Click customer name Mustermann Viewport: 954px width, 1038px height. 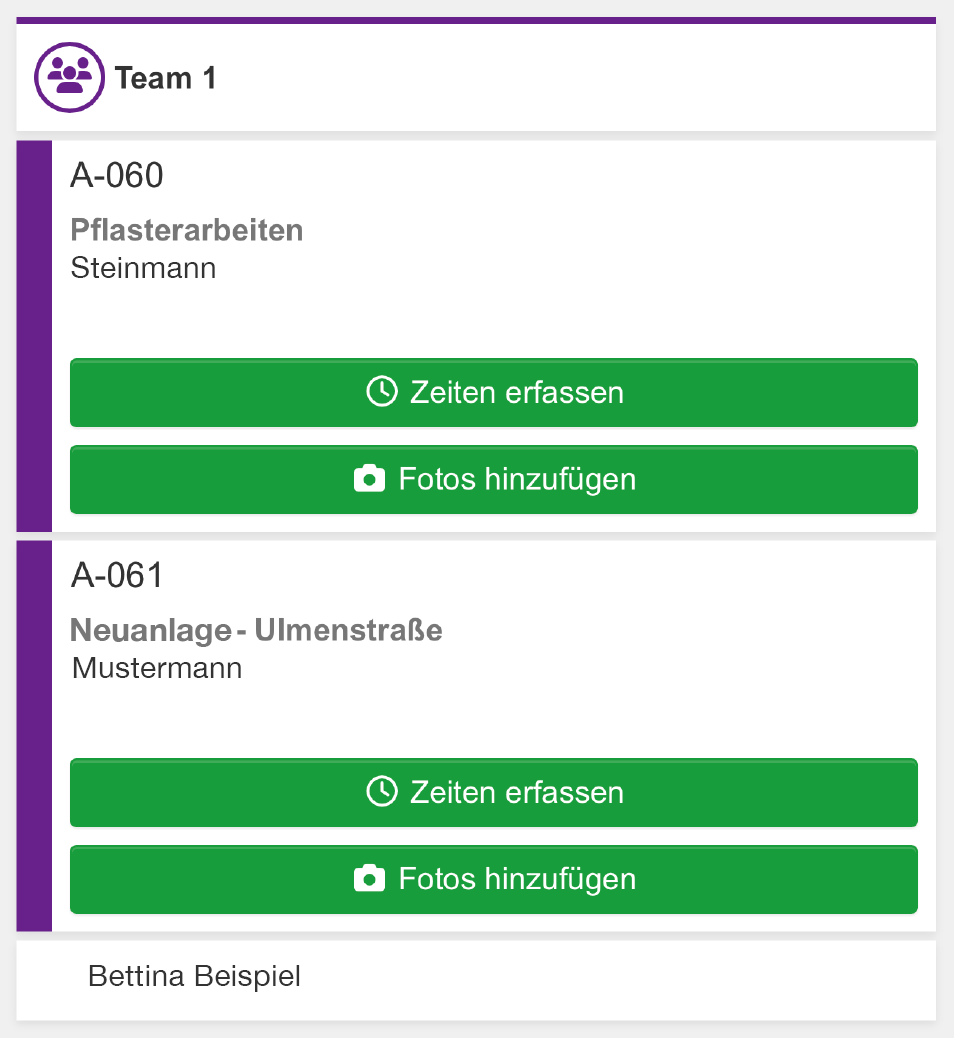[x=157, y=668]
